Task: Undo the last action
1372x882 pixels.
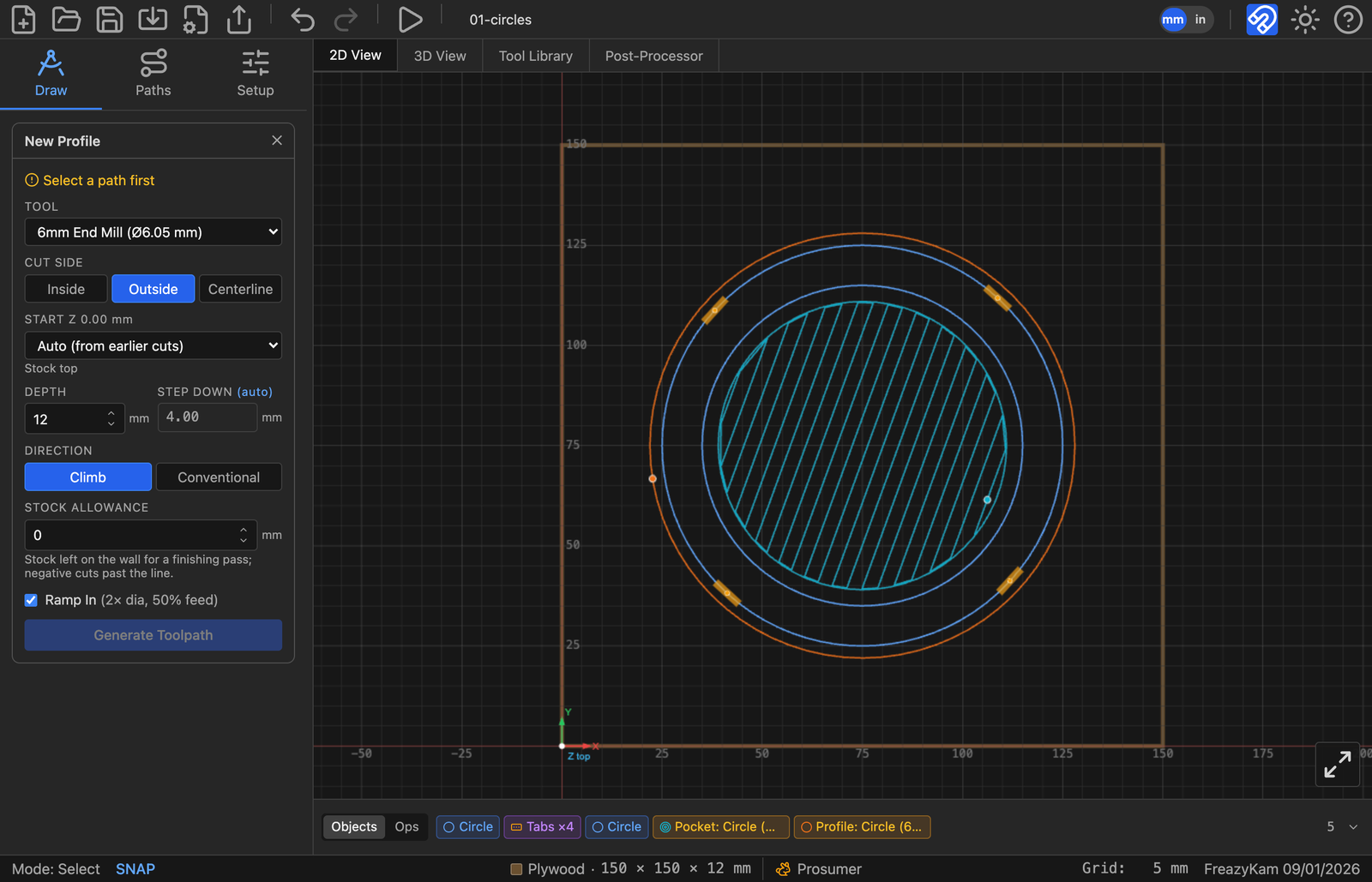Action: coord(302,19)
